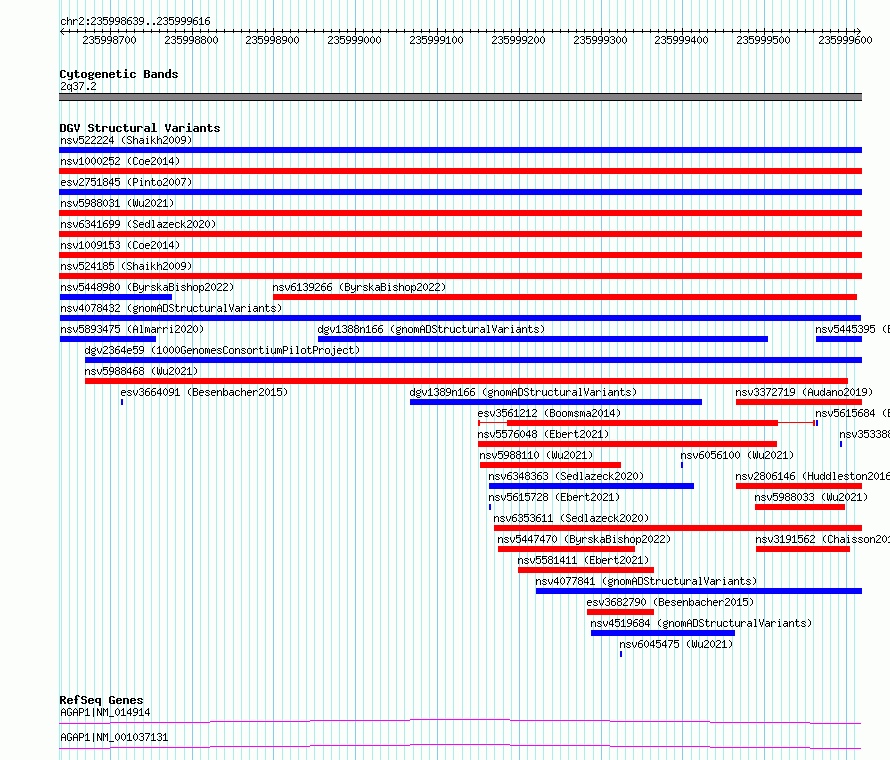
Task: Click ruler position 235999000
Action: click(354, 40)
